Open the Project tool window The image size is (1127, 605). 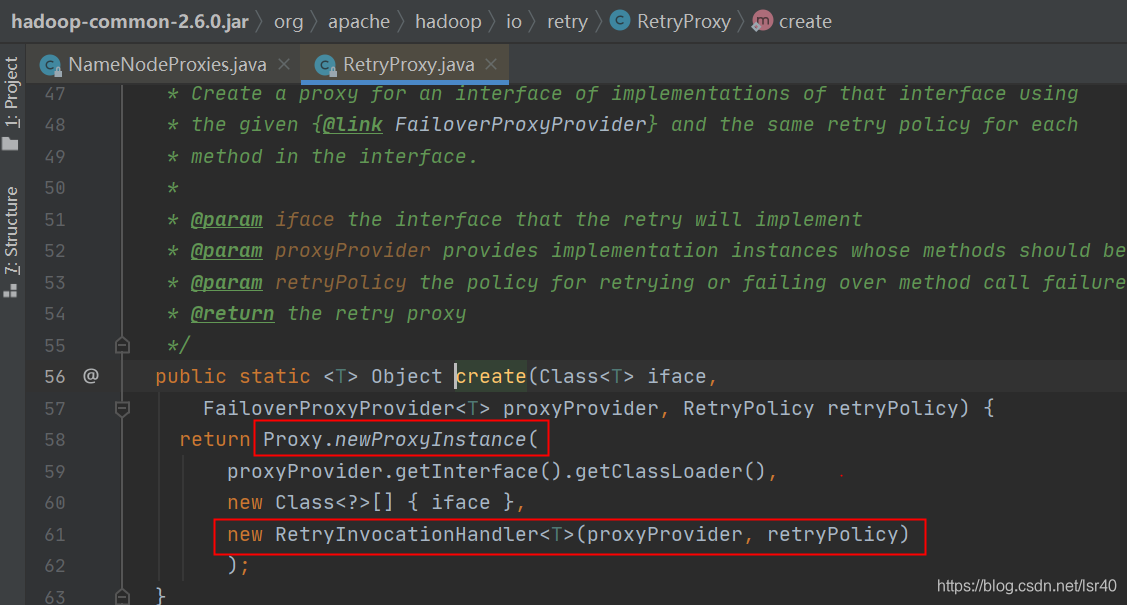click(11, 91)
